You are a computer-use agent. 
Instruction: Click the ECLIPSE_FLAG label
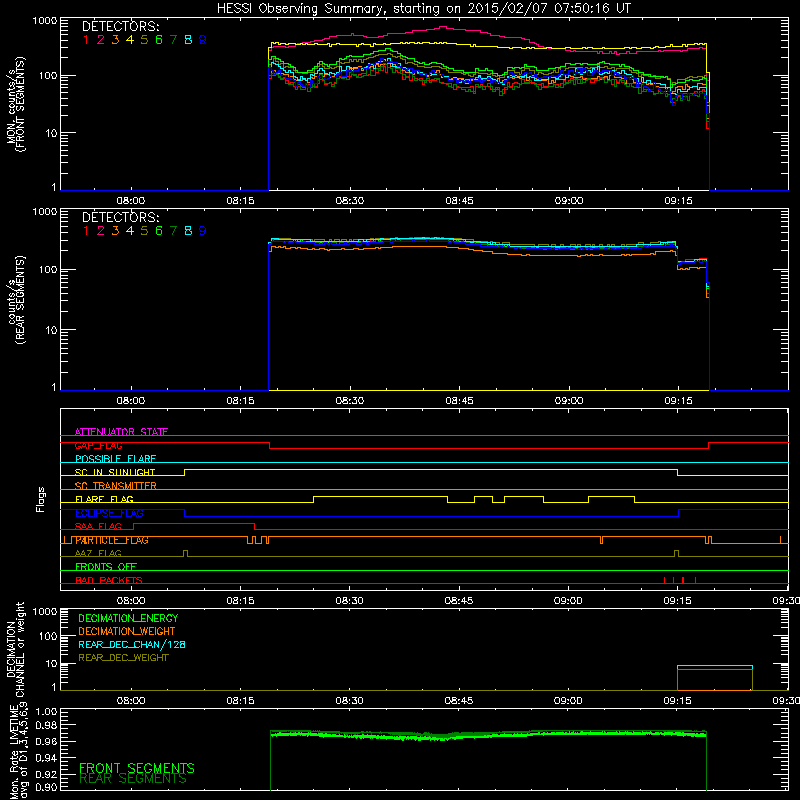(x=109, y=513)
